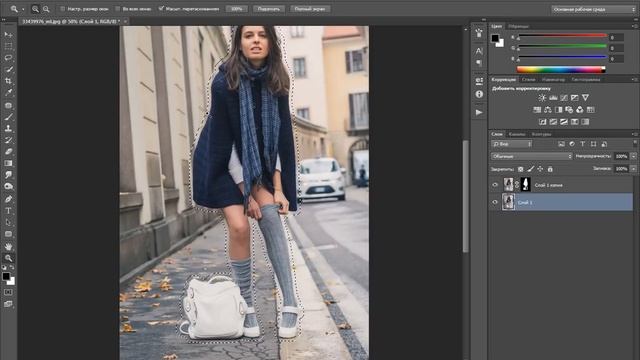Close the open document tab

click(125, 21)
